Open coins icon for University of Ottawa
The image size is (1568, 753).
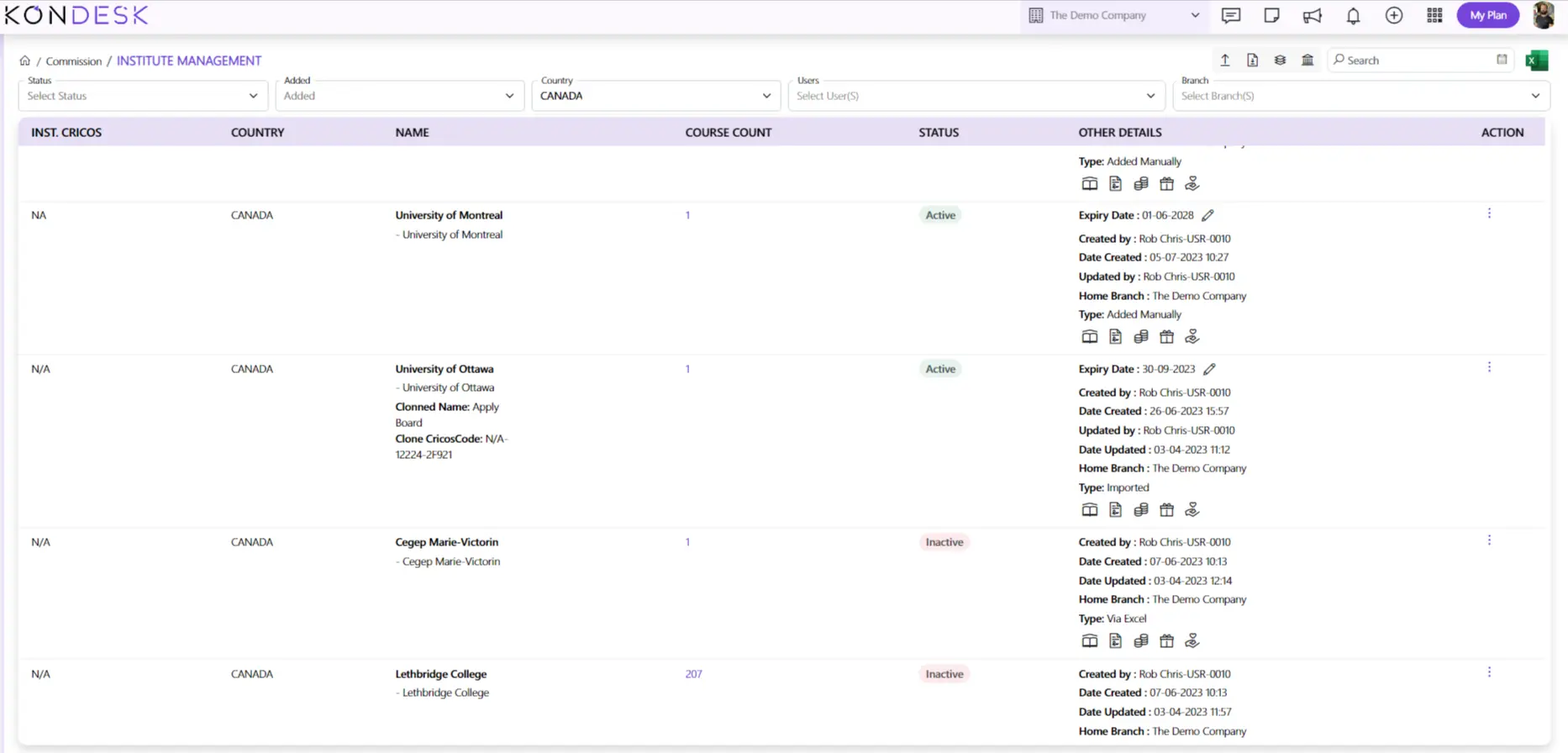pos(1140,510)
